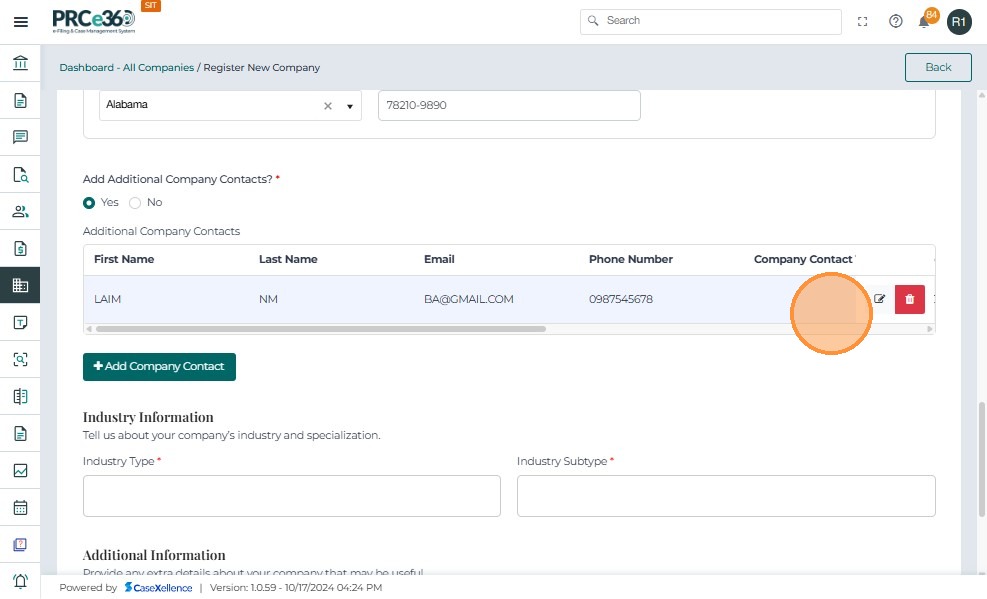The width and height of the screenshot is (987, 599).
Task: Click the Add Company Contact button
Action: [159, 367]
